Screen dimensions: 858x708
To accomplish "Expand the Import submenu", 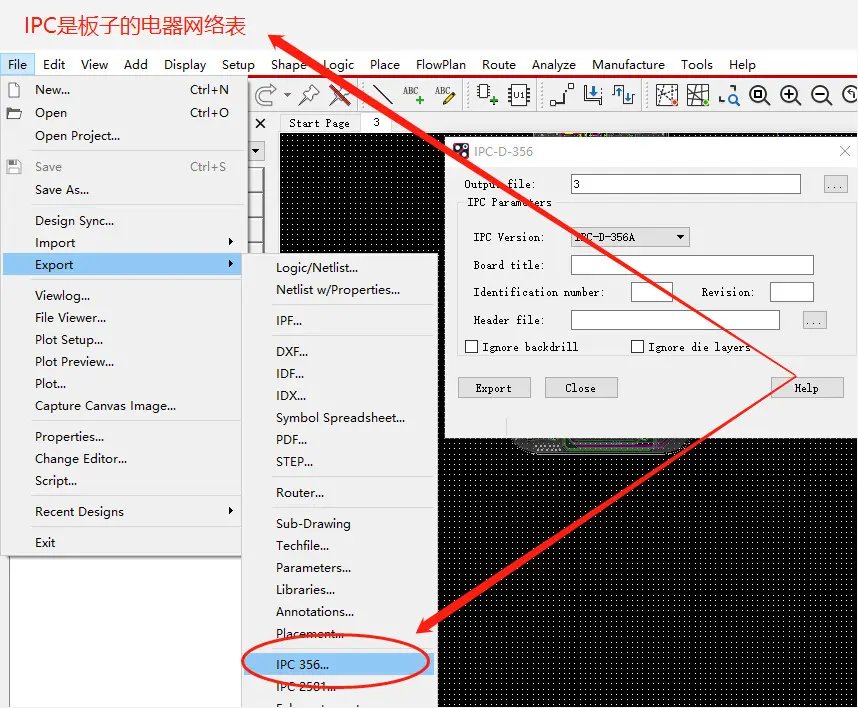I will [122, 242].
